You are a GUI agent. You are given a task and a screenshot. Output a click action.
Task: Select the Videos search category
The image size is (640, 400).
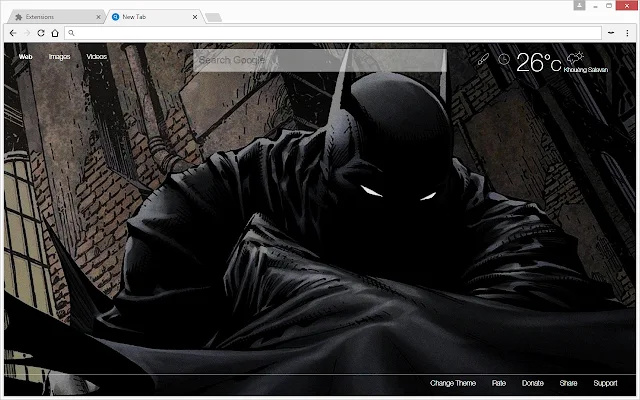coord(97,57)
